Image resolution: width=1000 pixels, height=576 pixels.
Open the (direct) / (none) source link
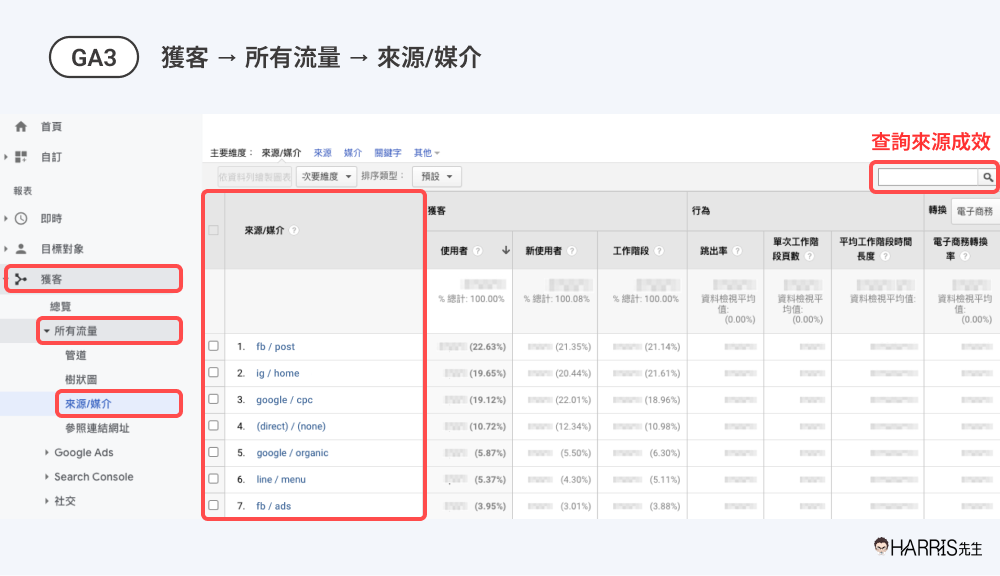(291, 426)
